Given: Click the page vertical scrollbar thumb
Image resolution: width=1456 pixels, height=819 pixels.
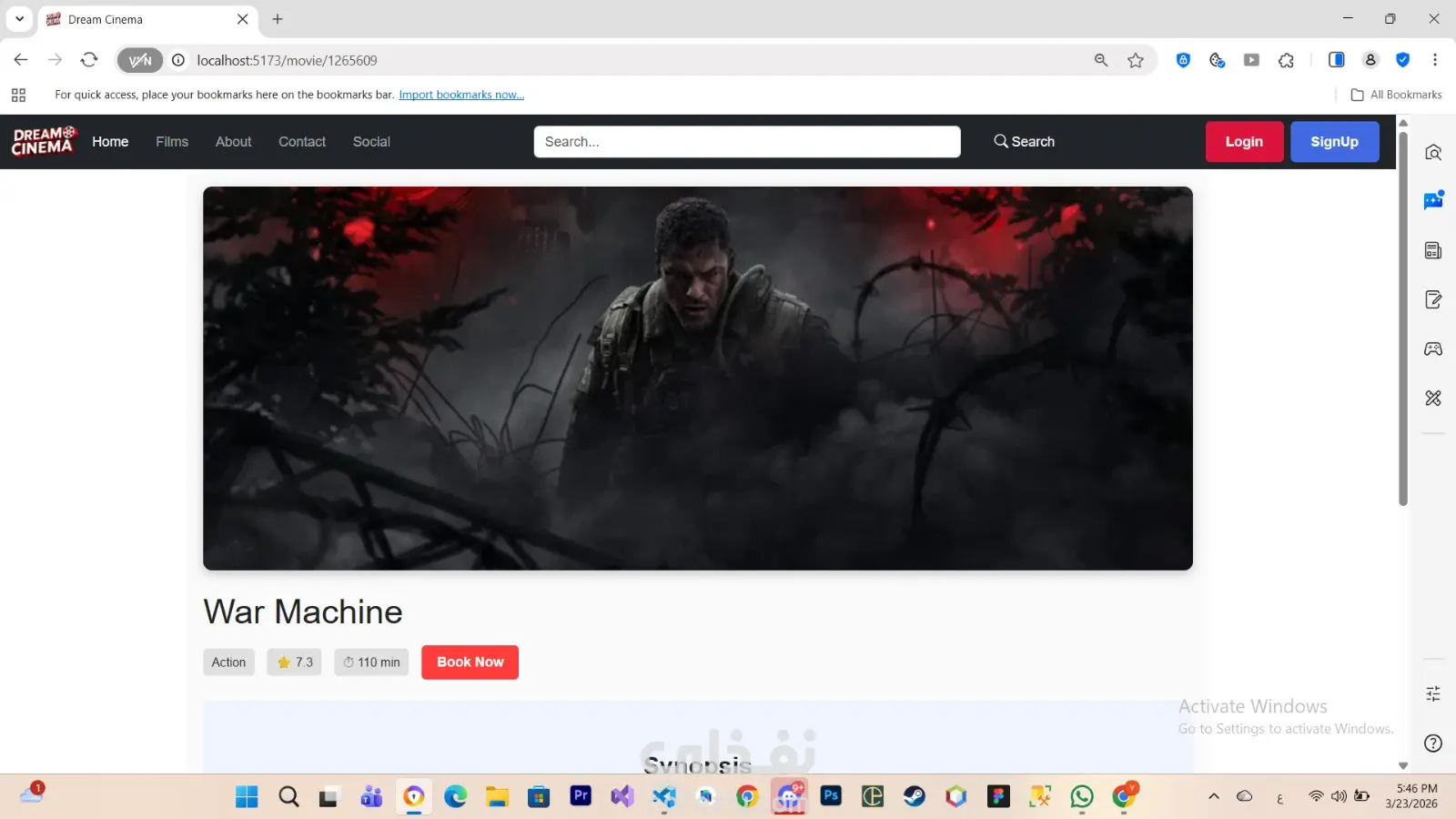Looking at the screenshot, I should (1403, 318).
